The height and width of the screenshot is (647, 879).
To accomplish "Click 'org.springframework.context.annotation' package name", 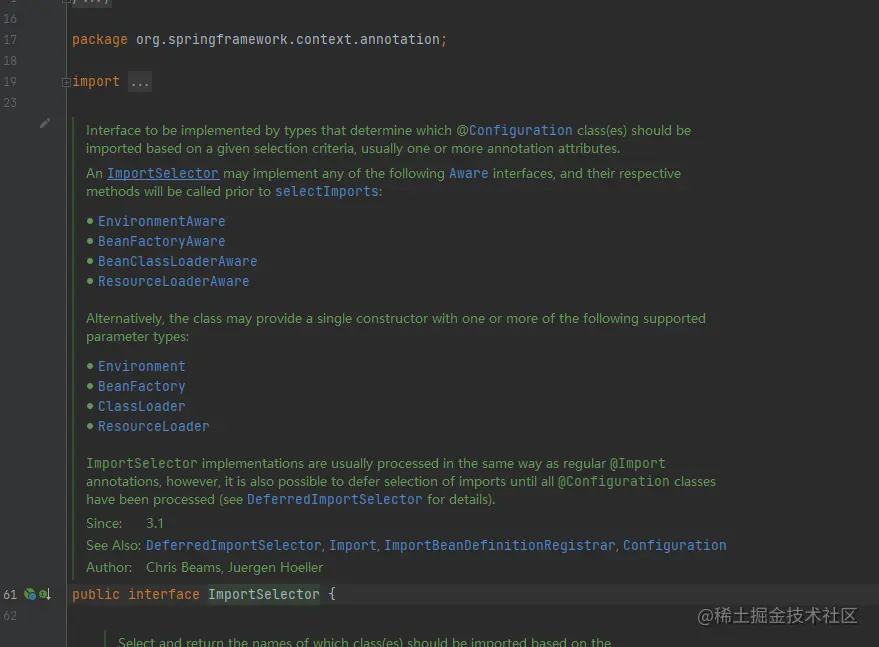I will click(x=288, y=39).
